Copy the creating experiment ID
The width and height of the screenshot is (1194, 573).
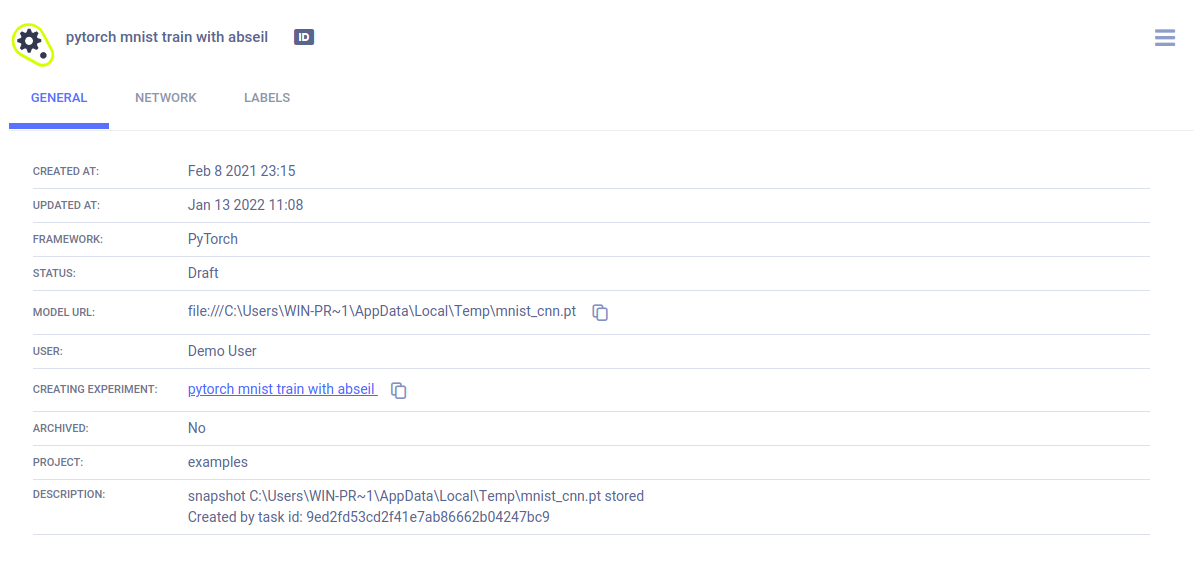click(399, 390)
